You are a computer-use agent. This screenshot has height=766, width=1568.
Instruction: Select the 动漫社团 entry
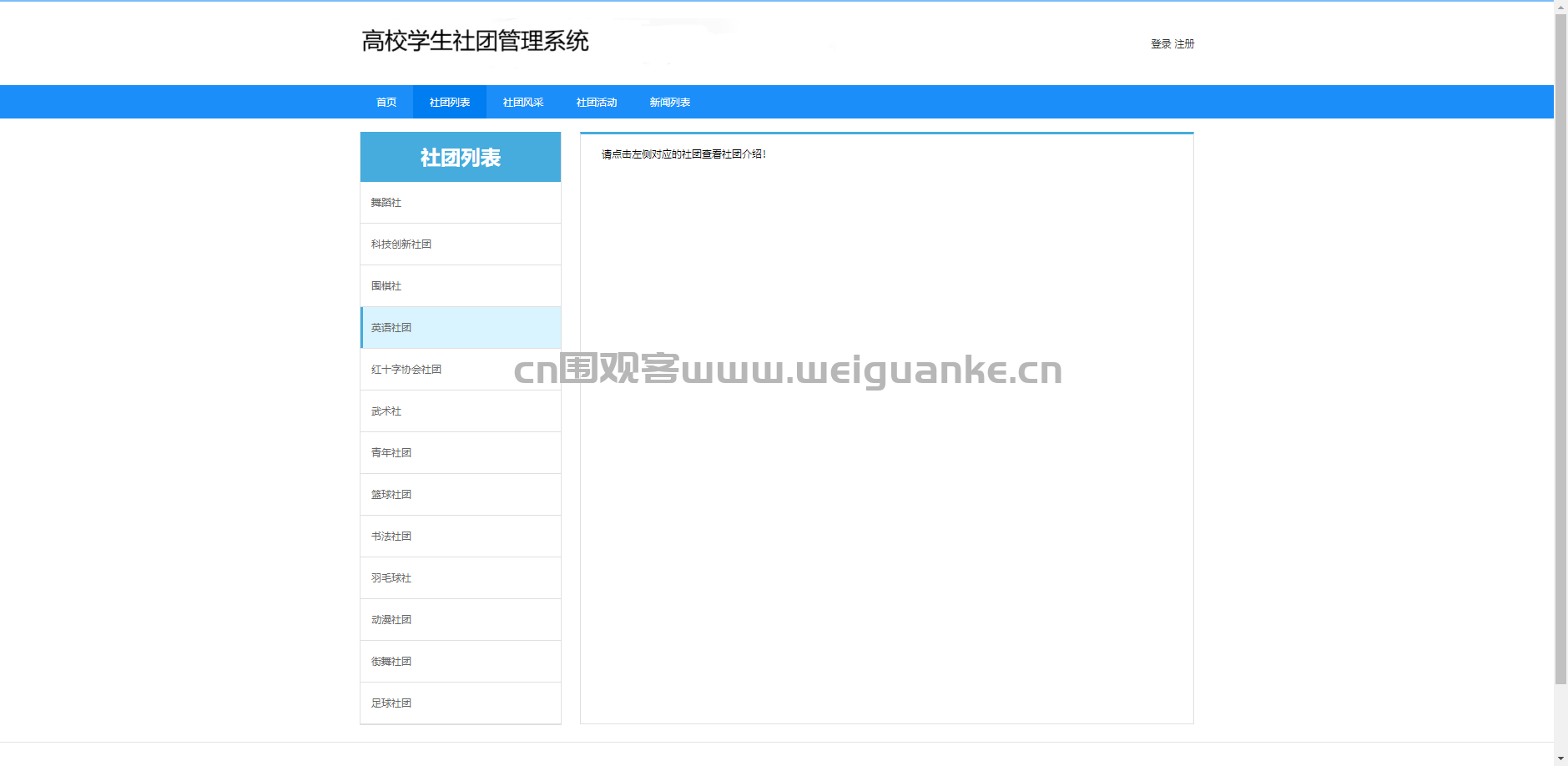coord(461,620)
